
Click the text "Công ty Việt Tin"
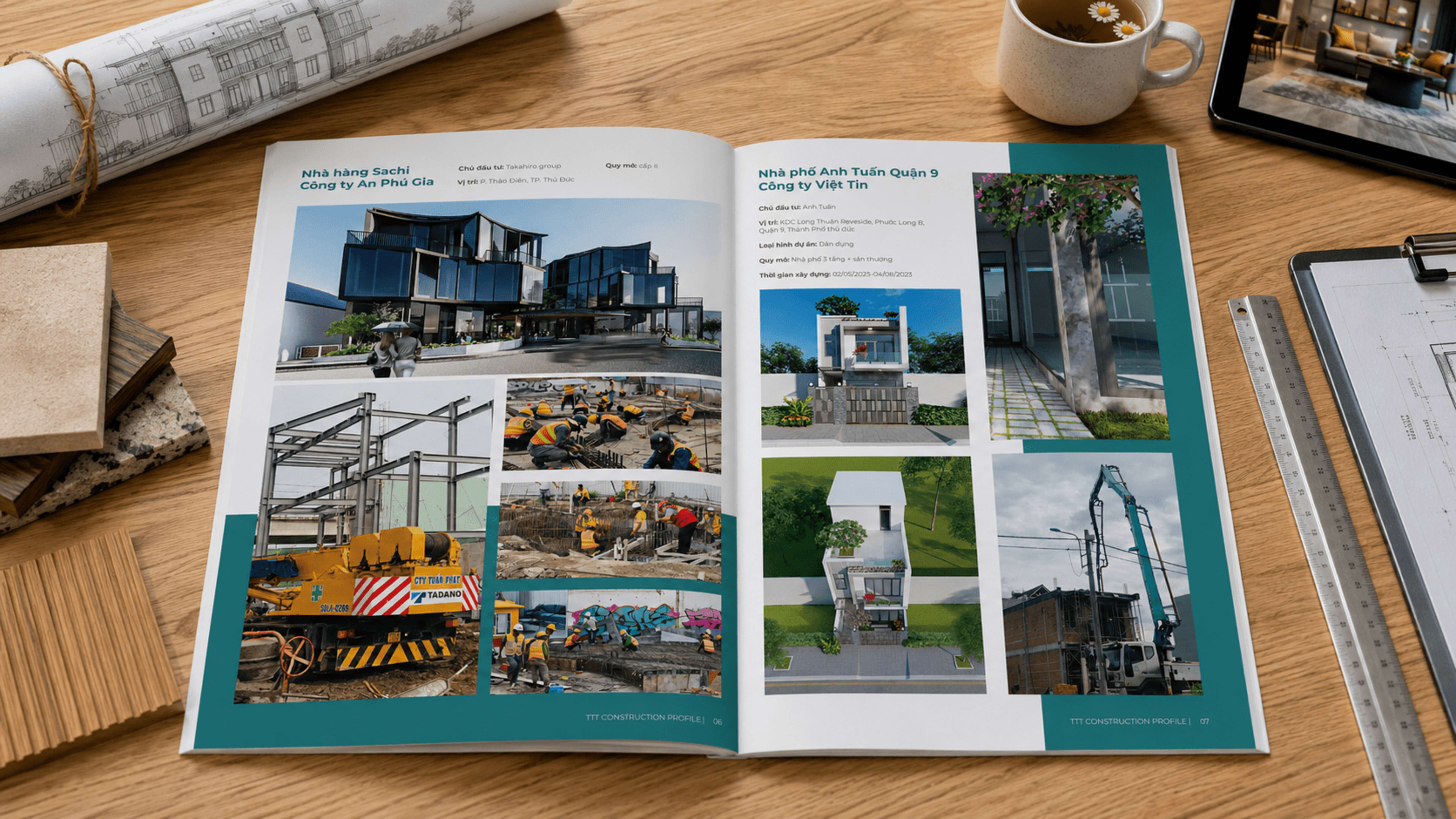coord(813,185)
